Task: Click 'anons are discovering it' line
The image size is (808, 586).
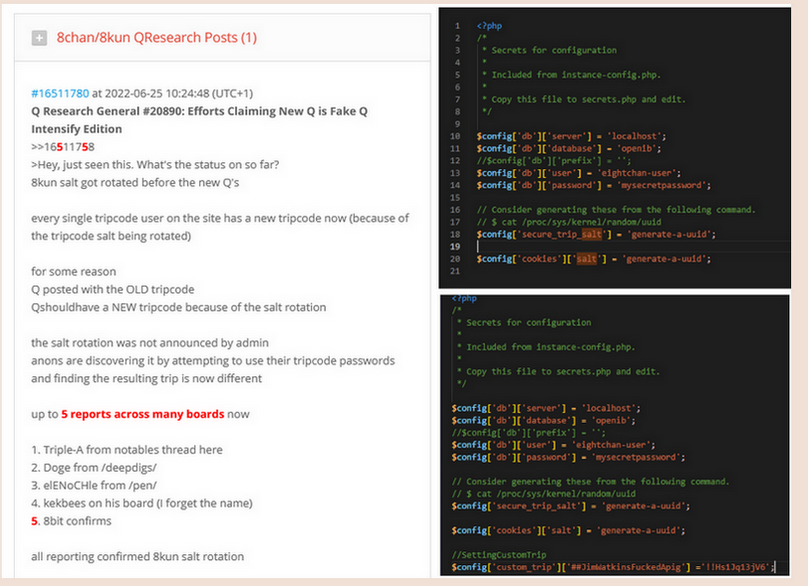Action: point(213,361)
